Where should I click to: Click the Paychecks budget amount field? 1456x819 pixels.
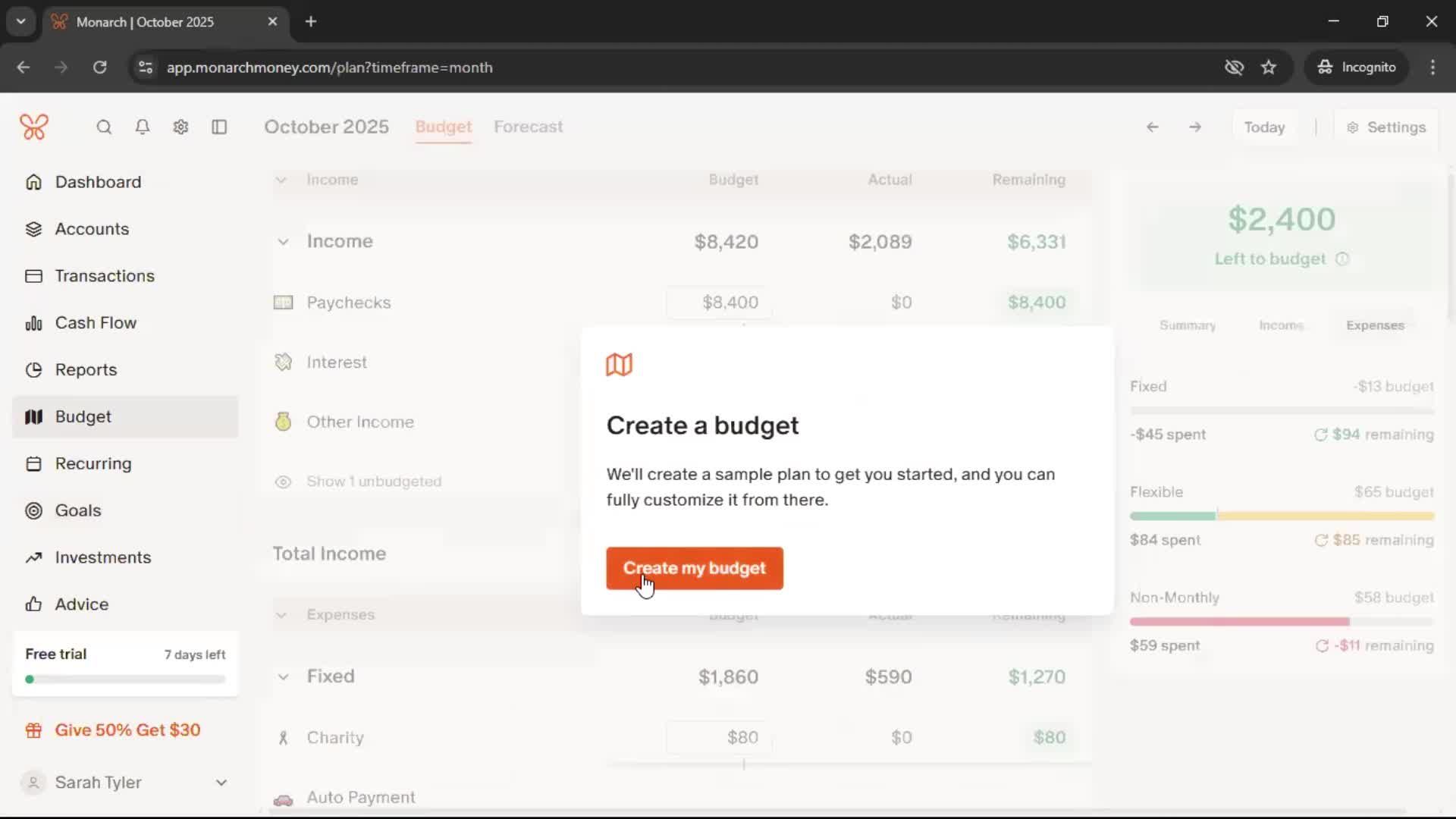click(x=719, y=303)
